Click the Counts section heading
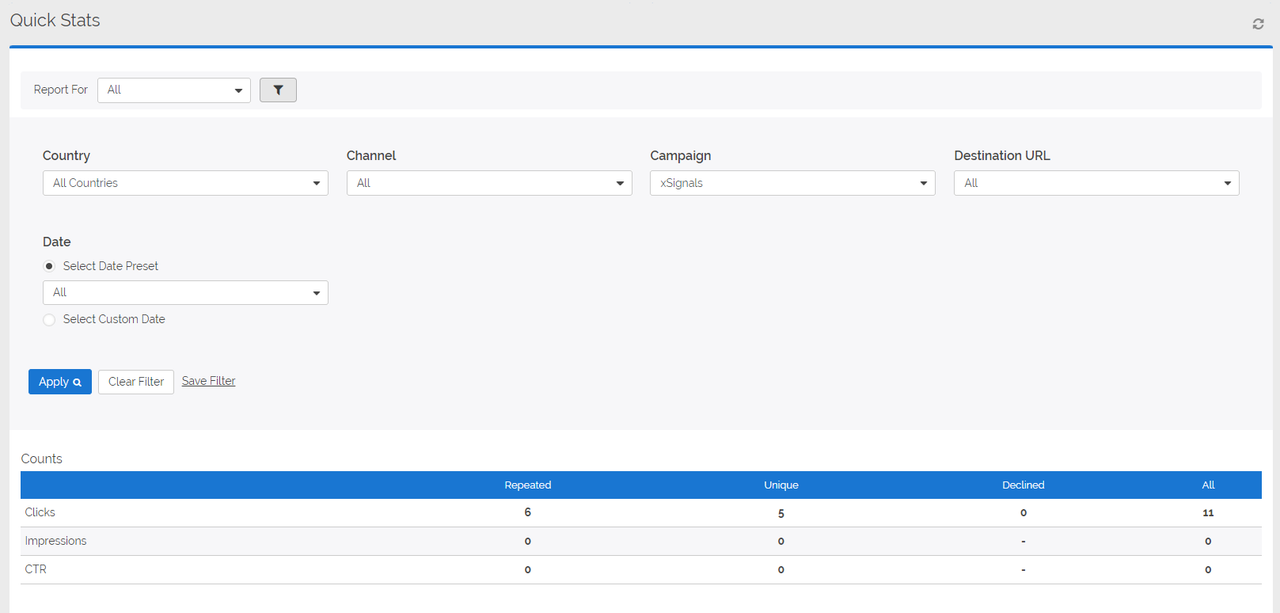1280x613 pixels. tap(42, 459)
